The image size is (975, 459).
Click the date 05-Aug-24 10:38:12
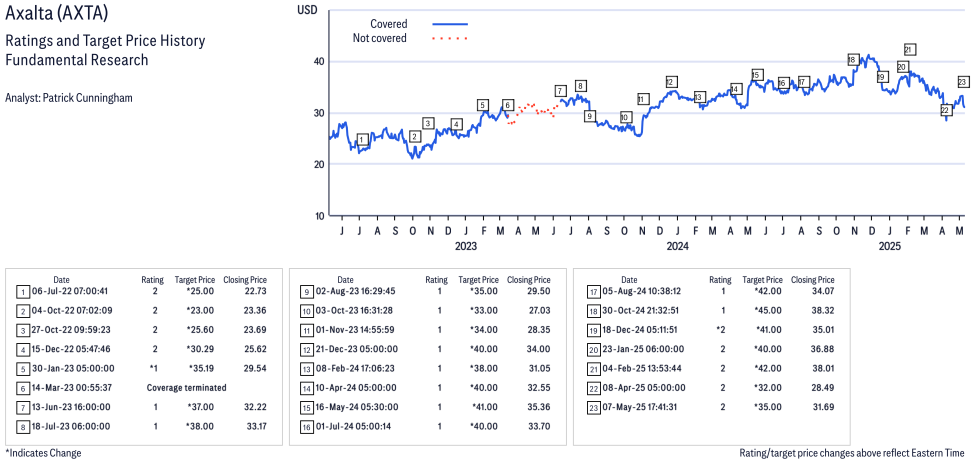(641, 290)
